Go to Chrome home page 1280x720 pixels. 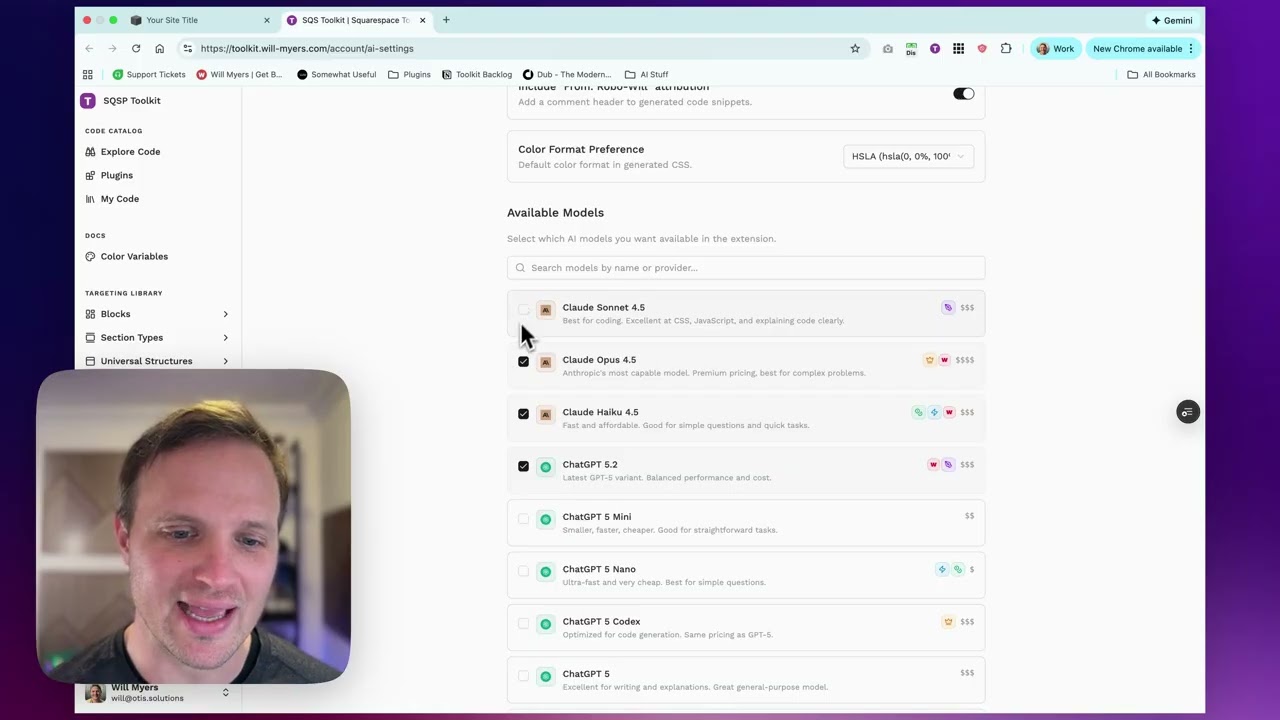point(159,48)
